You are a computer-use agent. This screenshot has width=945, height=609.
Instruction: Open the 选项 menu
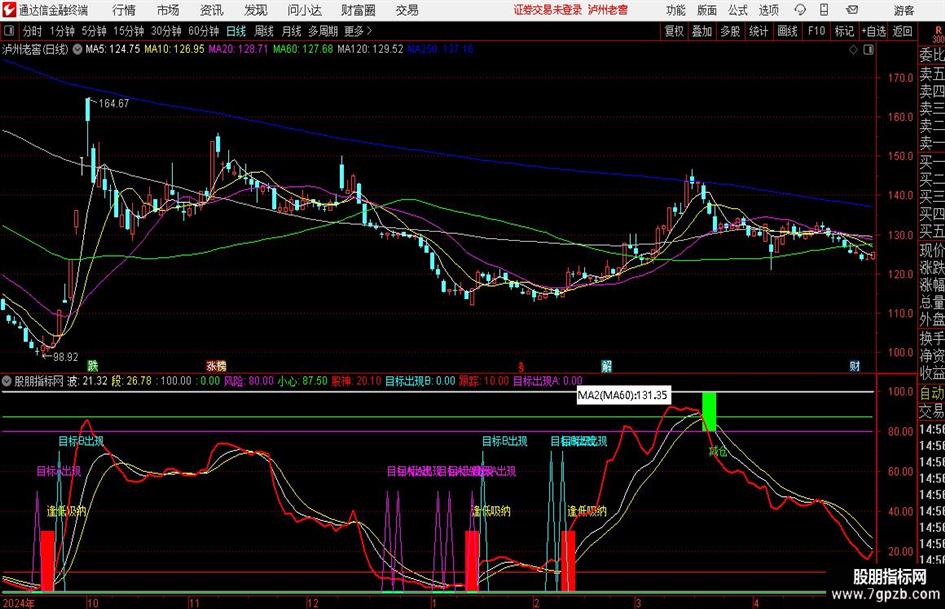point(768,10)
